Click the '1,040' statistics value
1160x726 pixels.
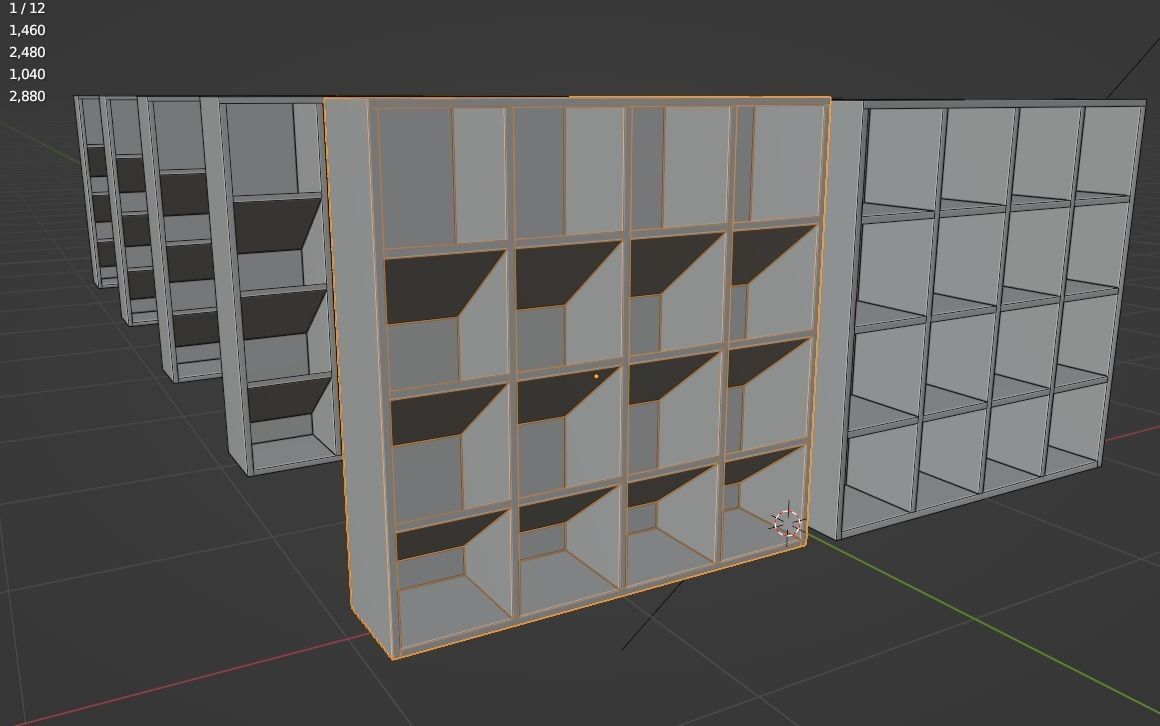(27, 74)
